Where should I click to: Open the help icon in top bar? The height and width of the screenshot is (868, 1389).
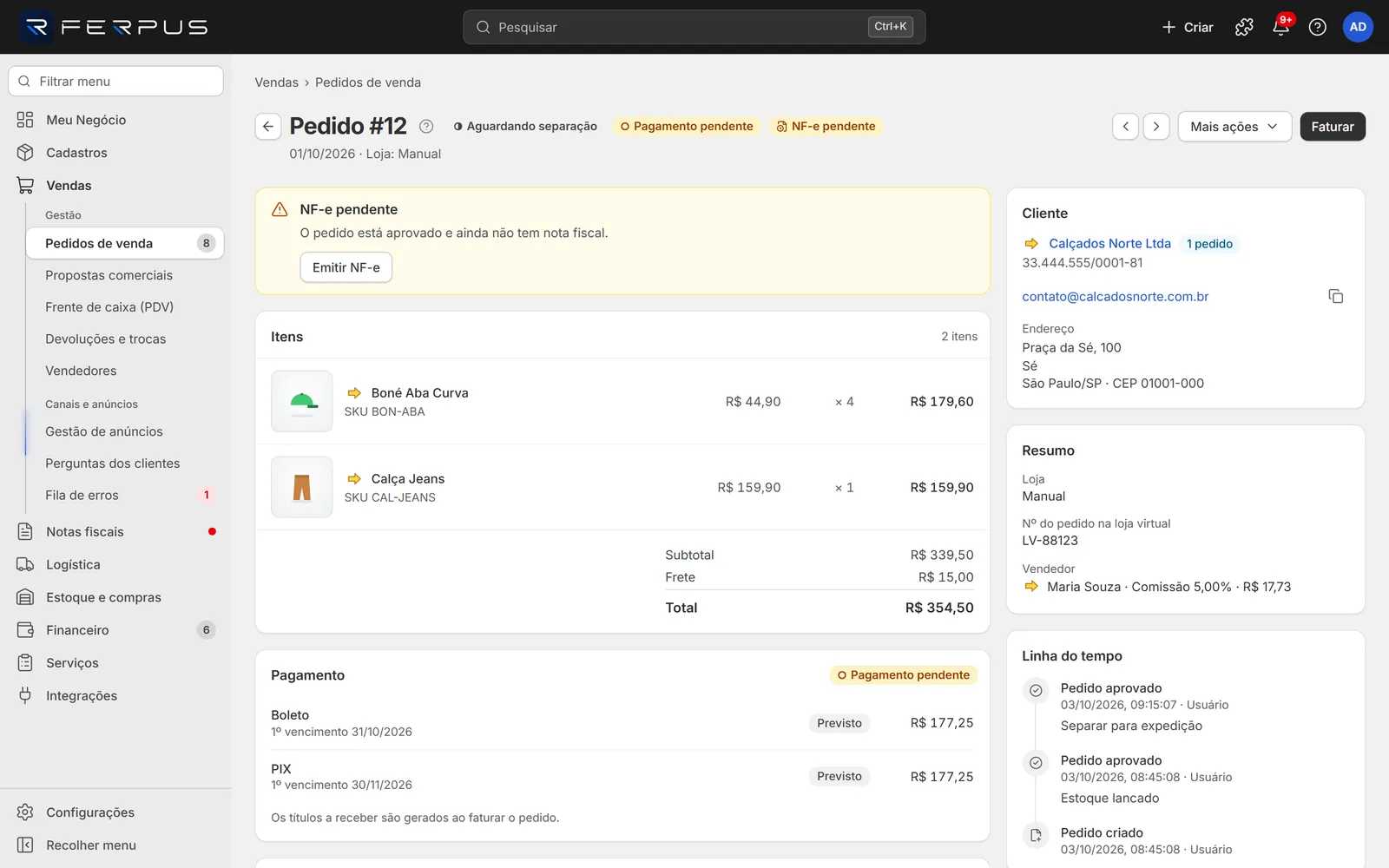click(x=1317, y=27)
